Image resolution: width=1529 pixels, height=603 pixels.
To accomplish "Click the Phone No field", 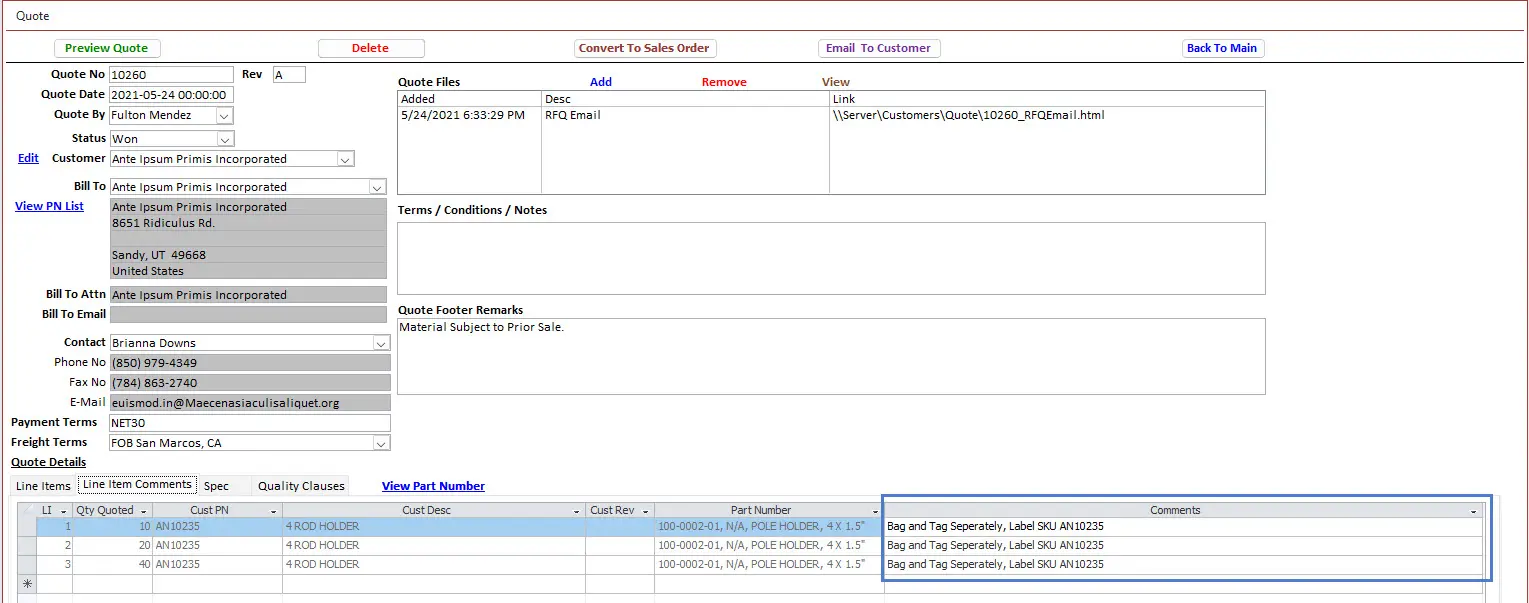I will click(250, 363).
